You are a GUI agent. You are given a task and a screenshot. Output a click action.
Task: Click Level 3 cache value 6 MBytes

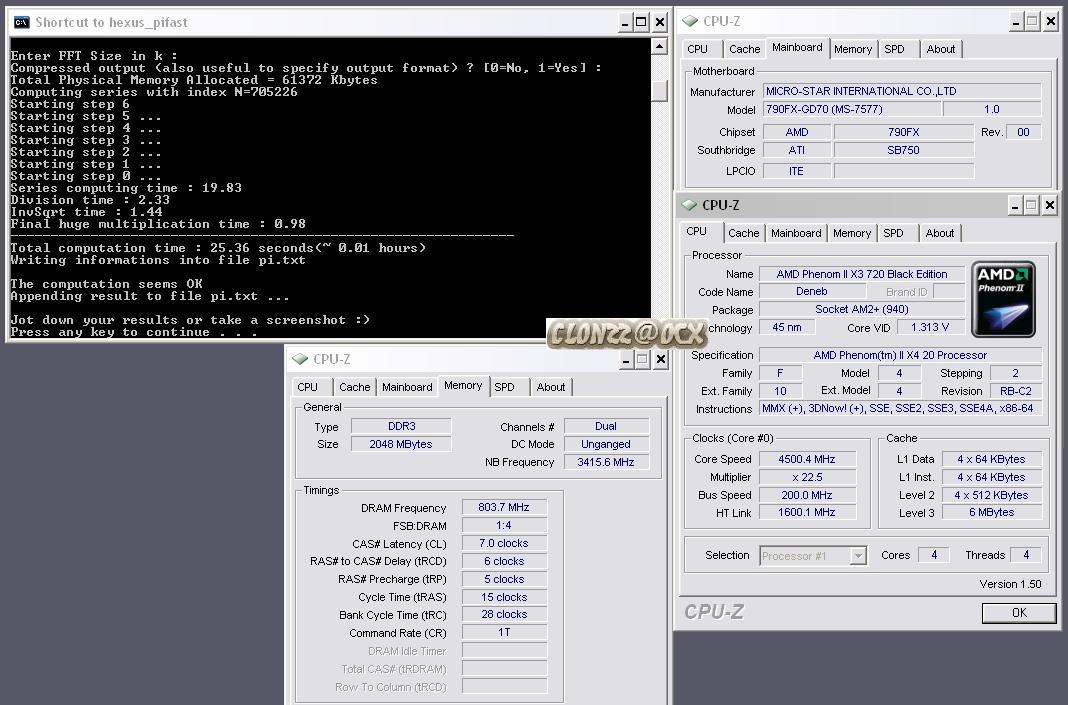(x=992, y=512)
